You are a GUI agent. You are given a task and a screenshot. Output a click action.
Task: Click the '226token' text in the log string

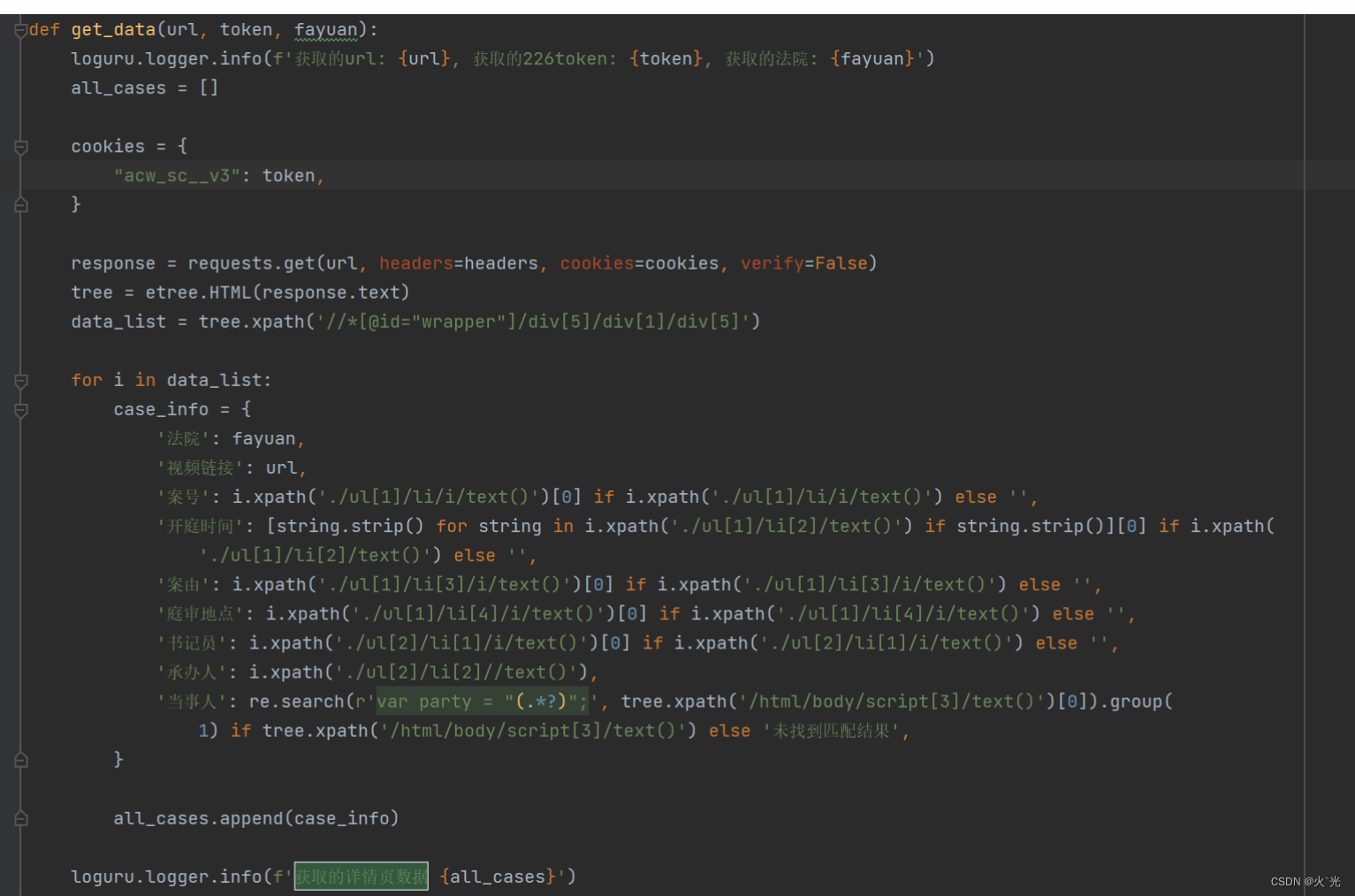click(565, 59)
